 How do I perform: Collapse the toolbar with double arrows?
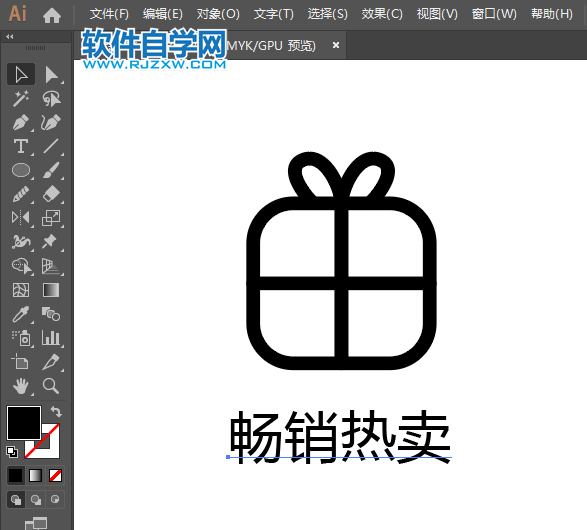[x=10, y=36]
